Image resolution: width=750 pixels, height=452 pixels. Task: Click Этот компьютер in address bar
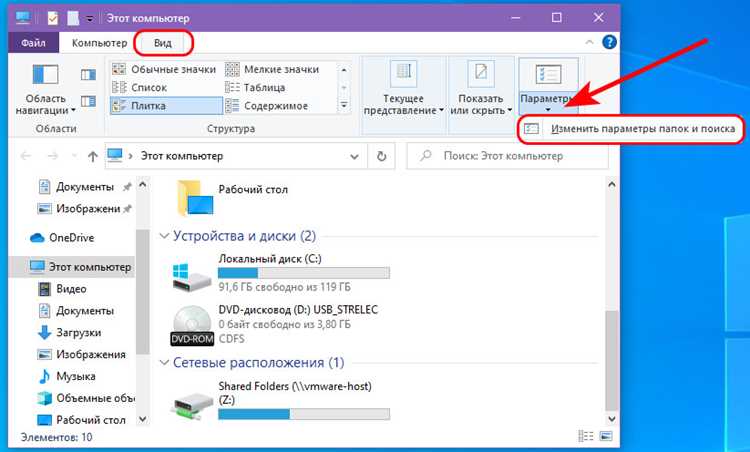tap(182, 156)
